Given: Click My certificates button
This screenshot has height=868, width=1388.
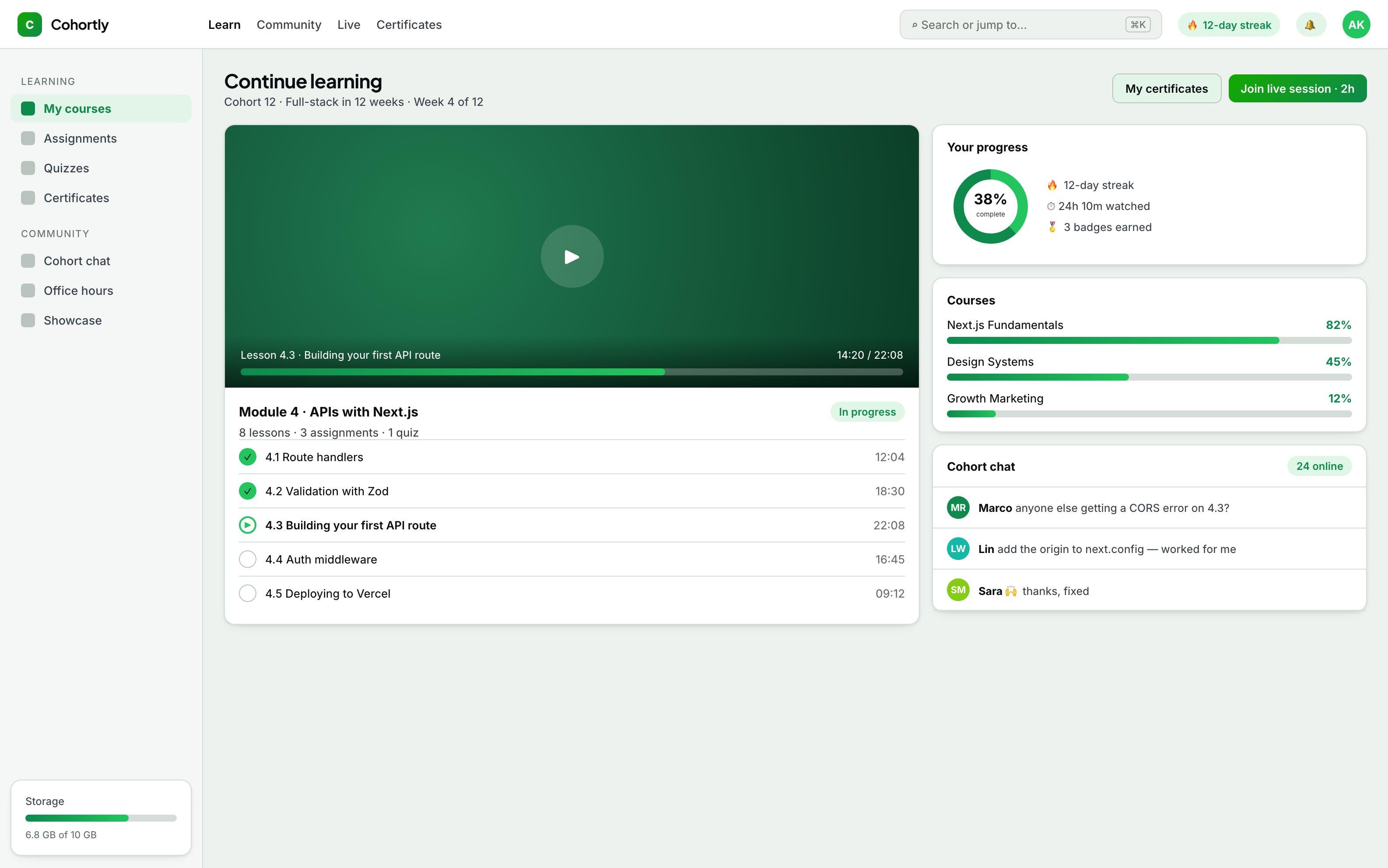Looking at the screenshot, I should [x=1167, y=88].
